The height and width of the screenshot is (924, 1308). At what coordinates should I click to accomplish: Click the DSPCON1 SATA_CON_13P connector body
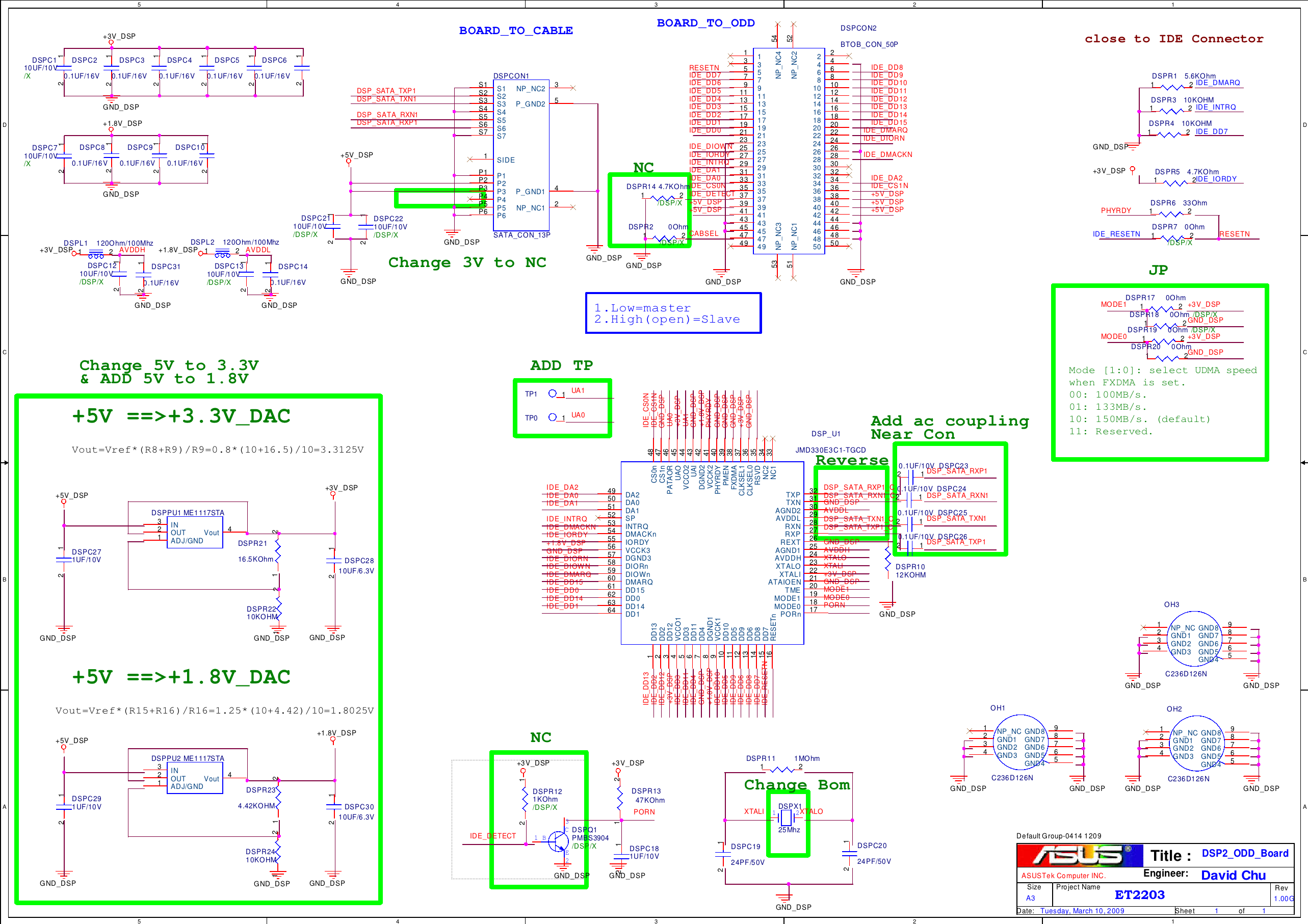pos(520,155)
